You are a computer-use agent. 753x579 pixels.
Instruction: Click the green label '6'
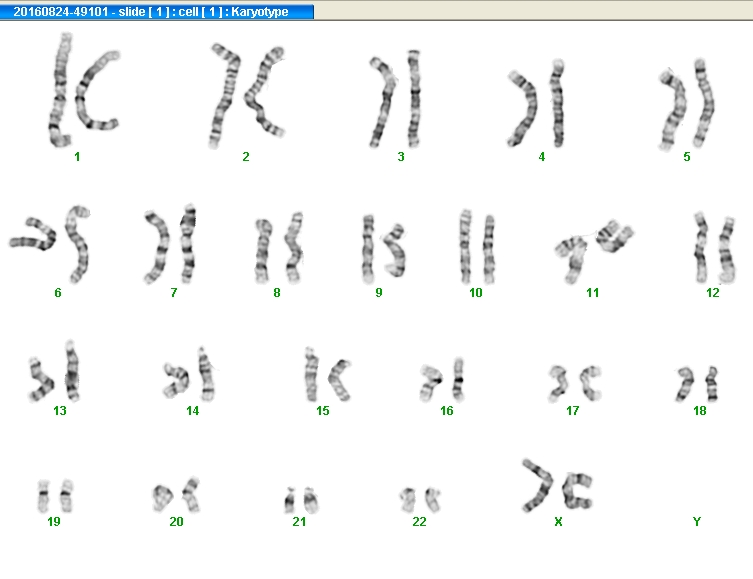coord(58,292)
